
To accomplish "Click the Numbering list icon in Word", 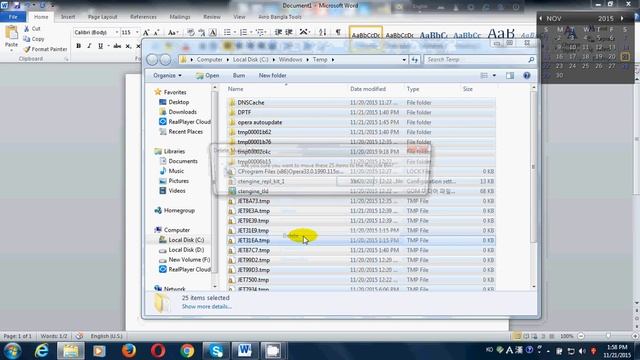I will tap(243, 32).
